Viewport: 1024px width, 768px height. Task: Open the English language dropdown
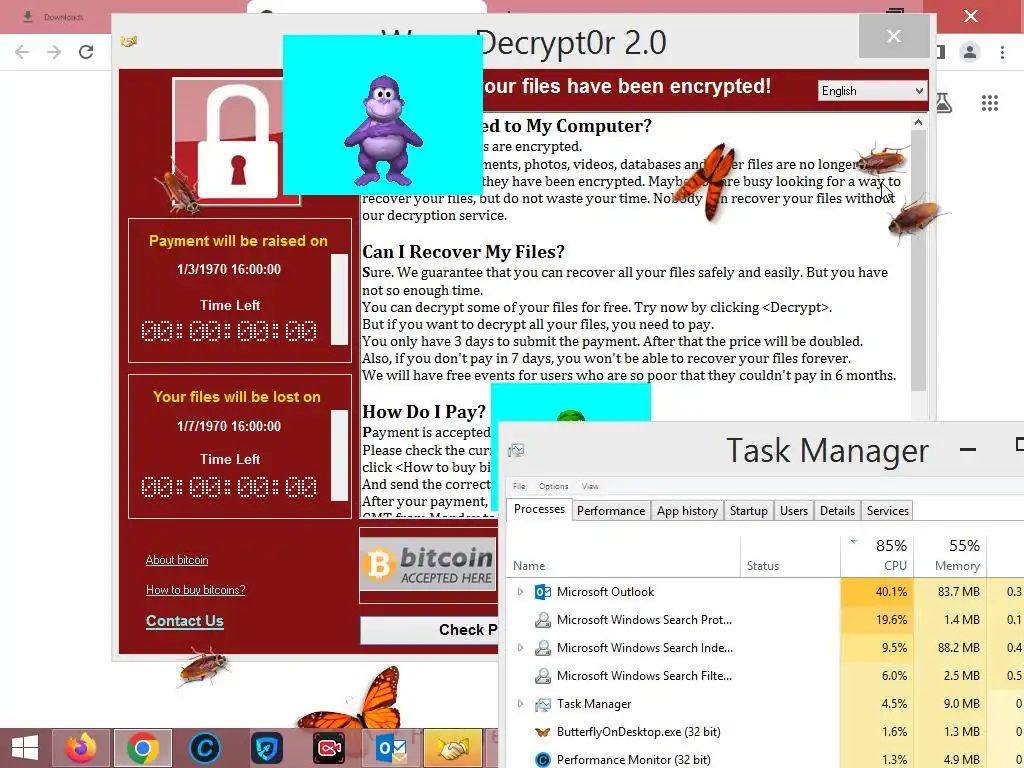coord(872,91)
